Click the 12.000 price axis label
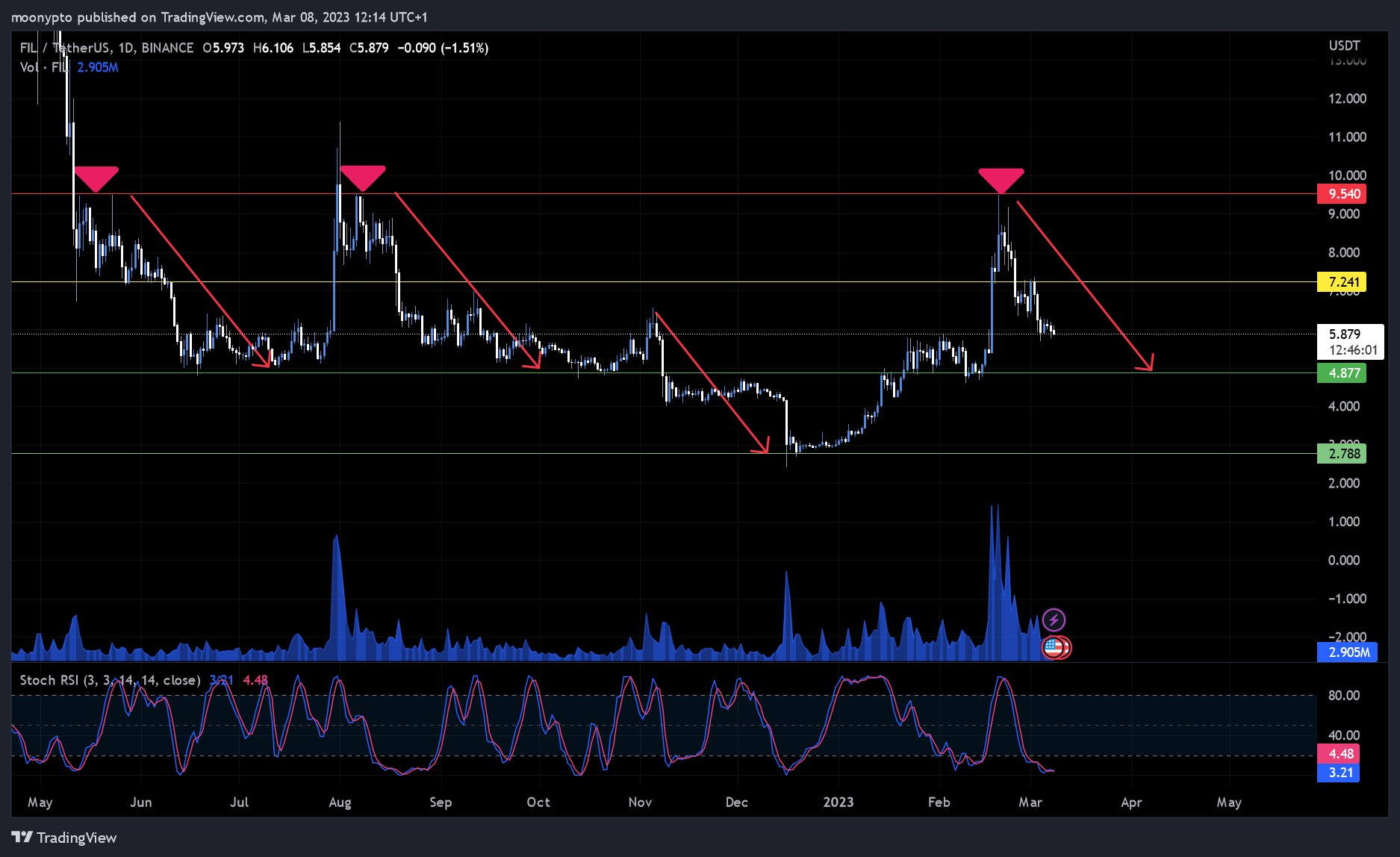 [x=1347, y=99]
